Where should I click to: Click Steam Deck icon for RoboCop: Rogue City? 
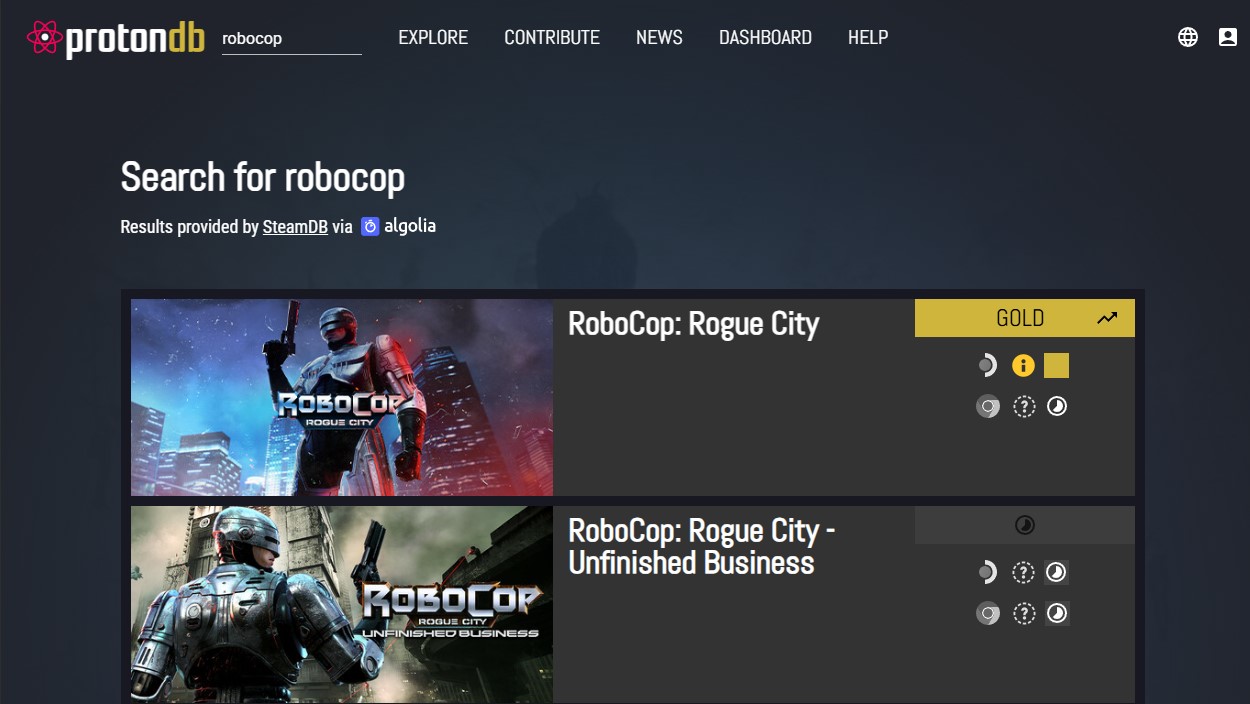coord(987,366)
